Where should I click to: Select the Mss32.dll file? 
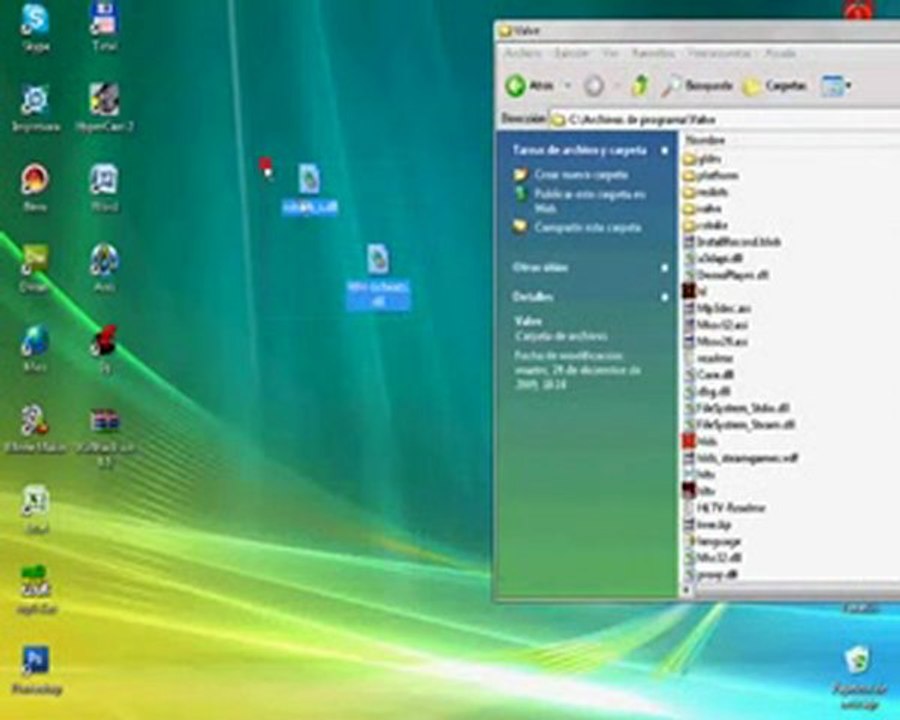click(x=712, y=558)
